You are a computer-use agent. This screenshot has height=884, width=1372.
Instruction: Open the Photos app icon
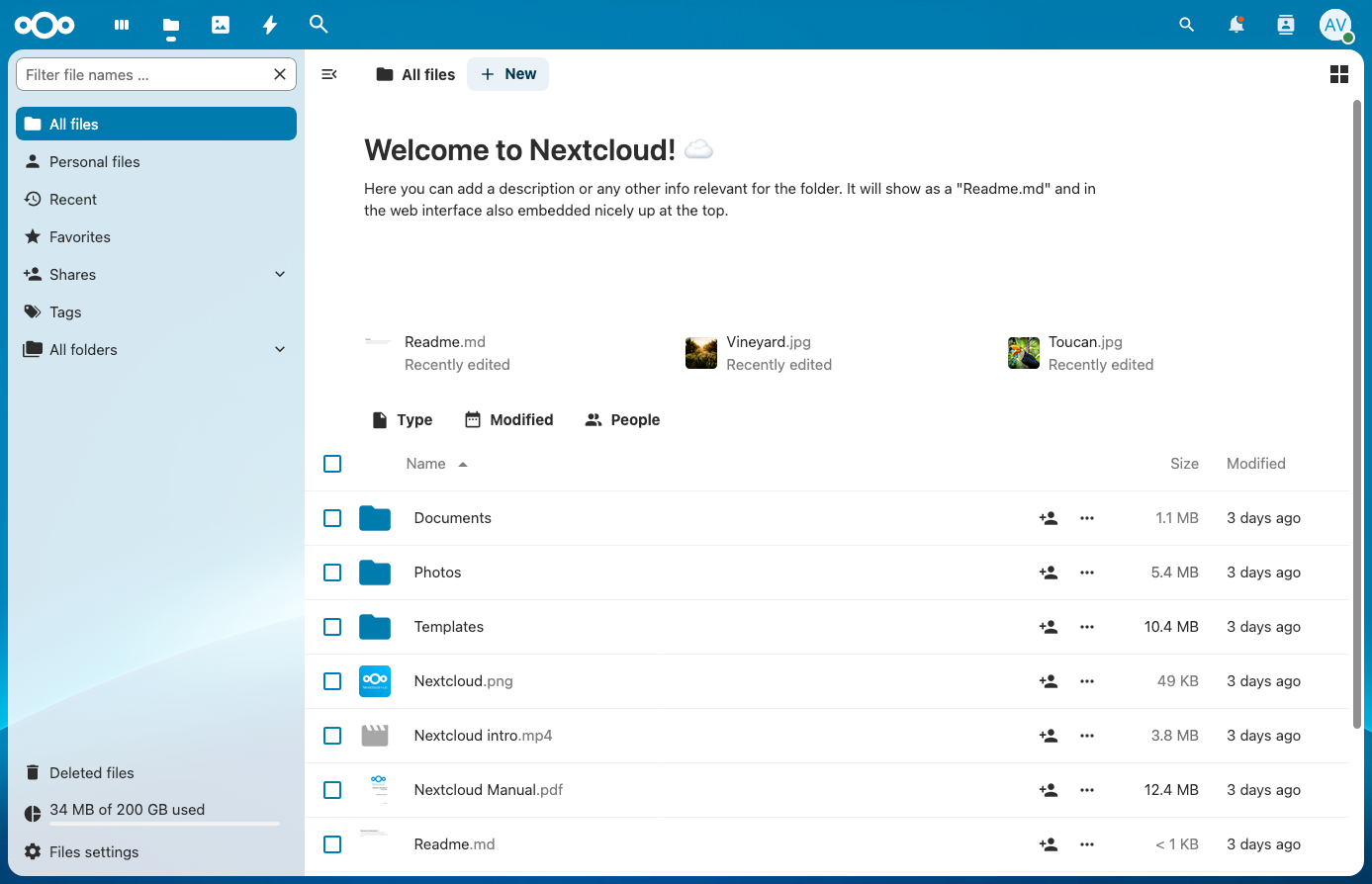[x=221, y=25]
